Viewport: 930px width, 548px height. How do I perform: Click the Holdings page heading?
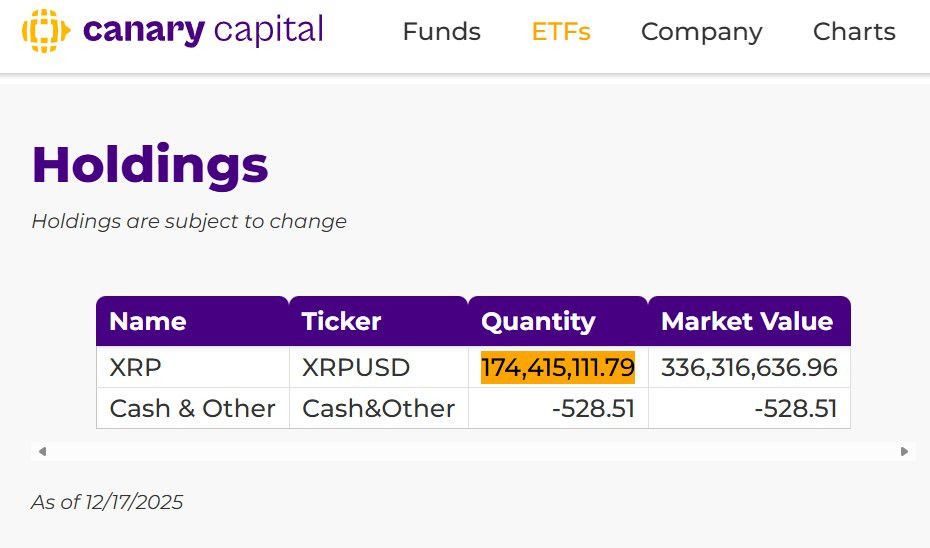(x=150, y=164)
